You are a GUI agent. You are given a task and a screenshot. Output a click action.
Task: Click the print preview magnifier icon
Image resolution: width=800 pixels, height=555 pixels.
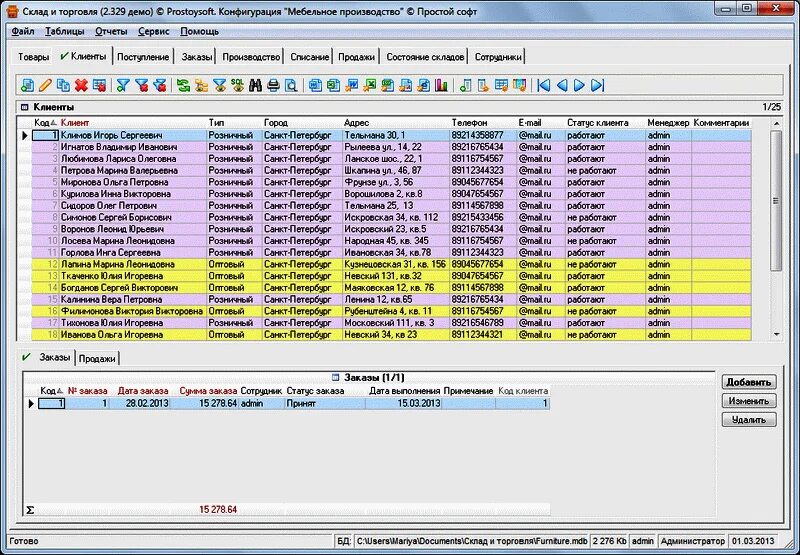[291, 85]
